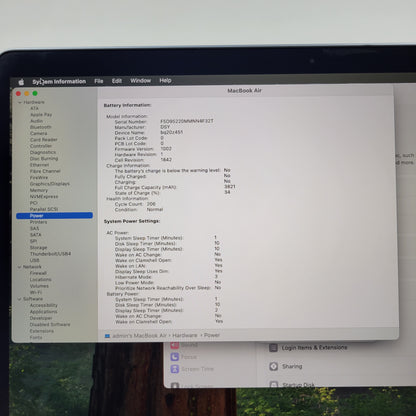
Task: Collapse the Software section in sidebar
Action: click(x=19, y=299)
